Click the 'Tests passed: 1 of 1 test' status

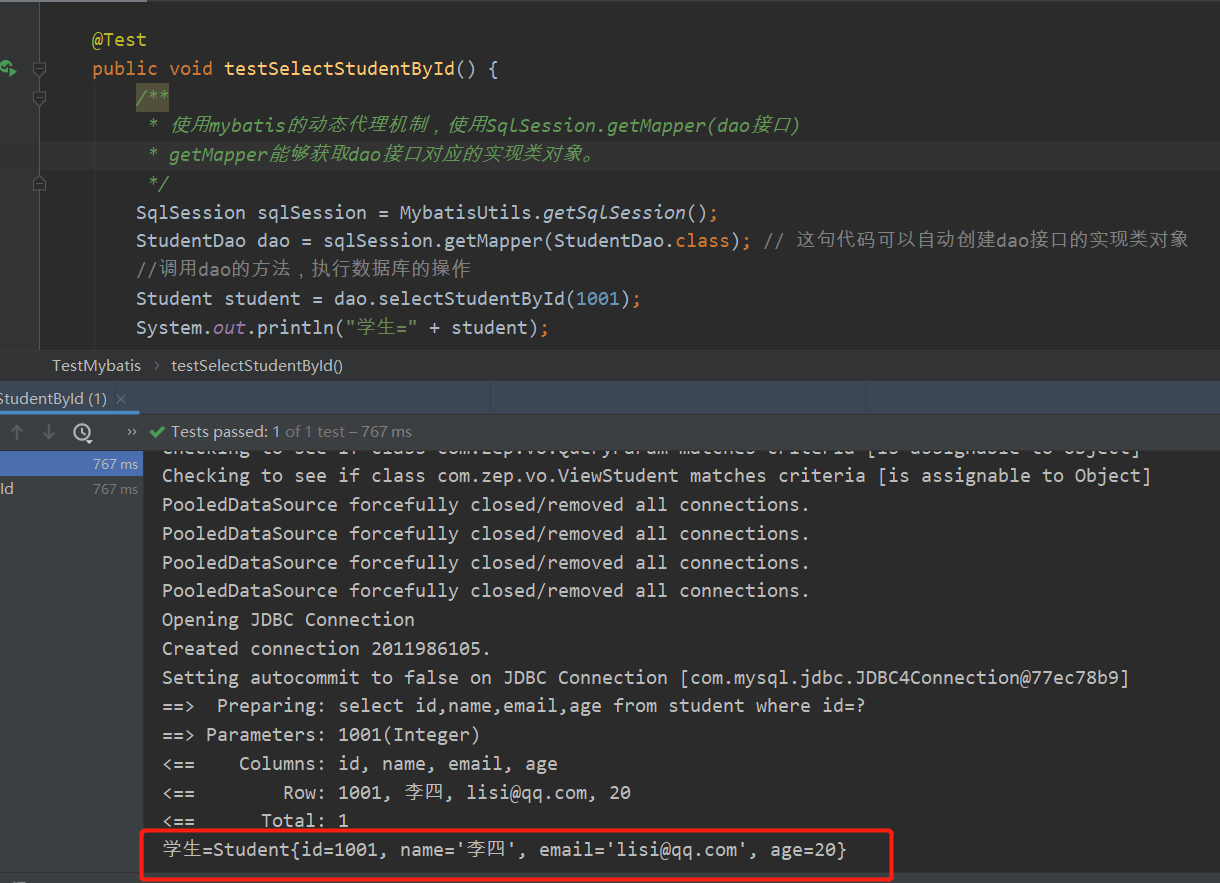coord(291,432)
